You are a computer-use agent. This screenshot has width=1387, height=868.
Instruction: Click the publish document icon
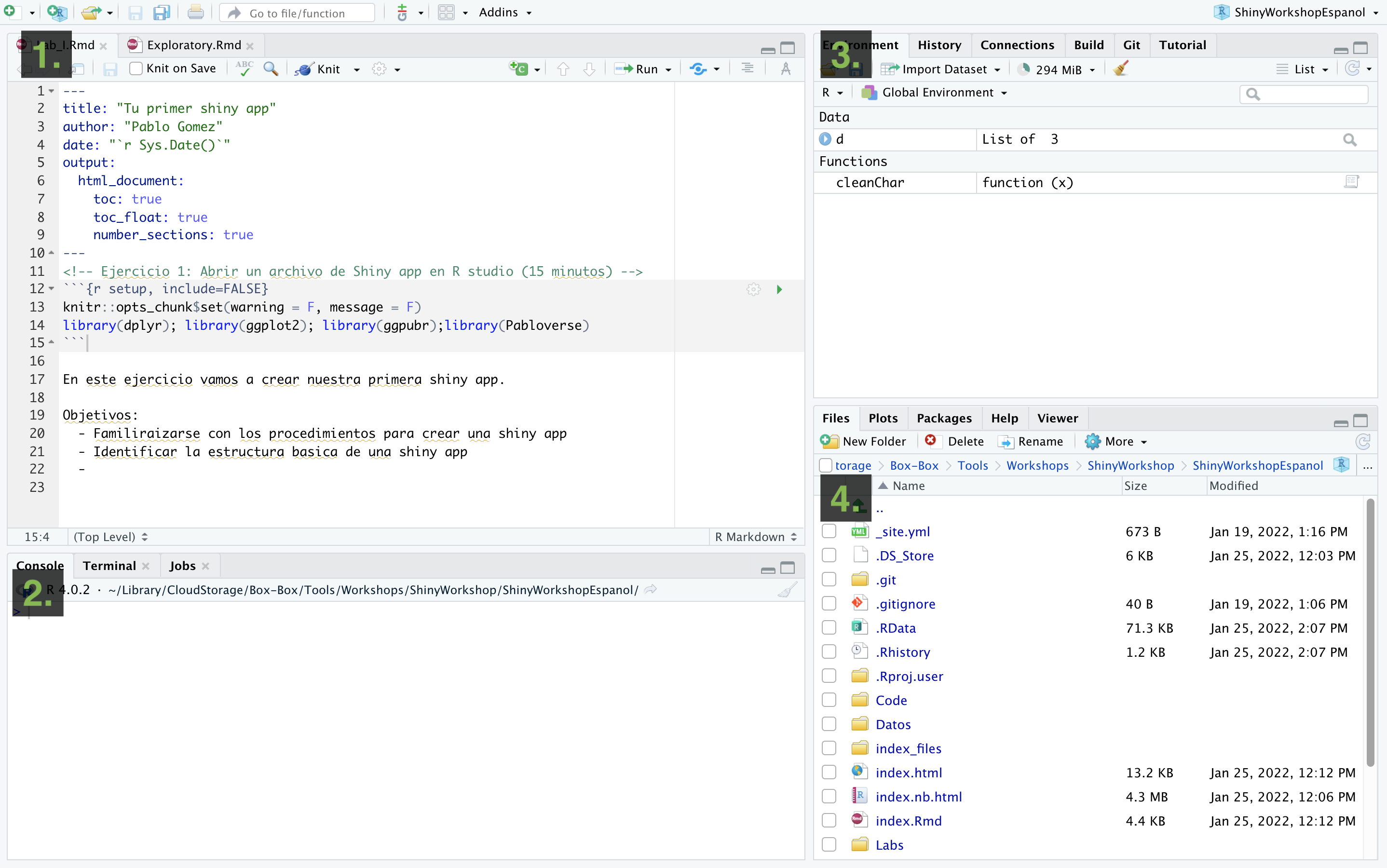(x=698, y=69)
